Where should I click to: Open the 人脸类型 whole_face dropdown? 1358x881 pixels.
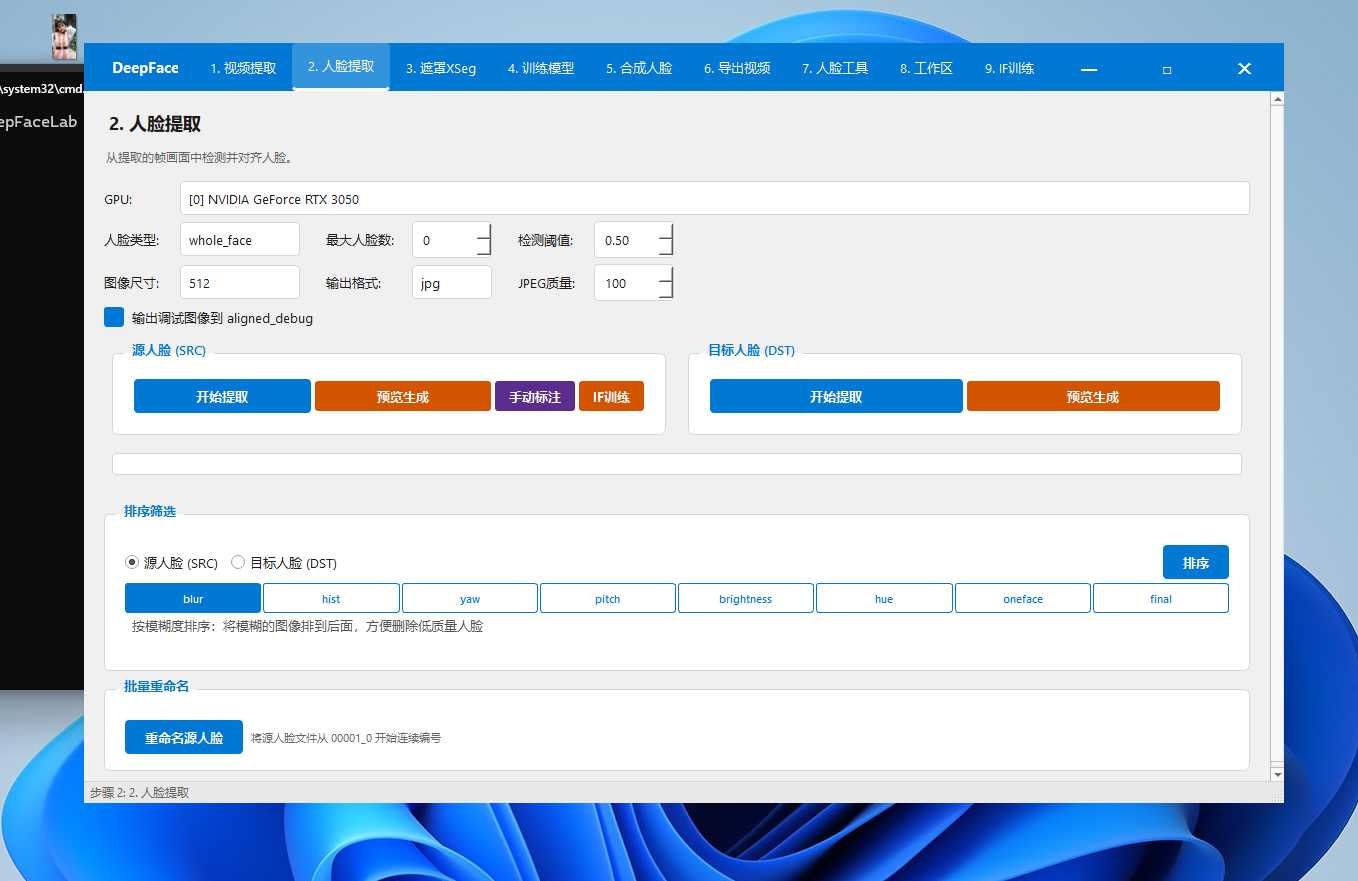[240, 240]
